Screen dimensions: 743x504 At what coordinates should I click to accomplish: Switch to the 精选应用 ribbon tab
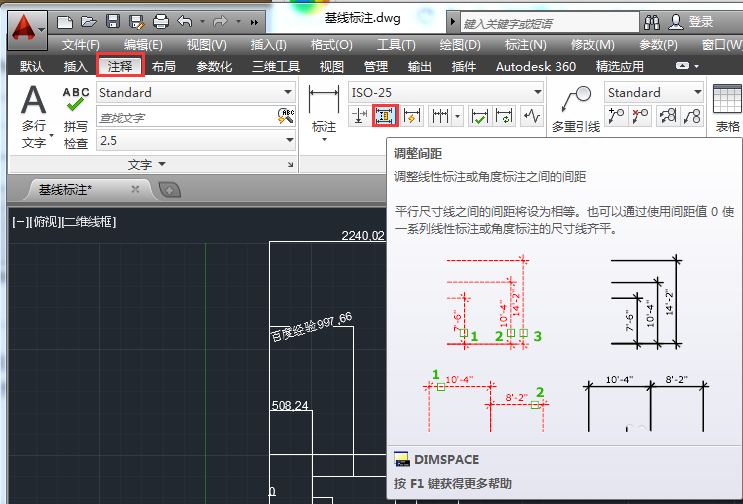[619, 66]
